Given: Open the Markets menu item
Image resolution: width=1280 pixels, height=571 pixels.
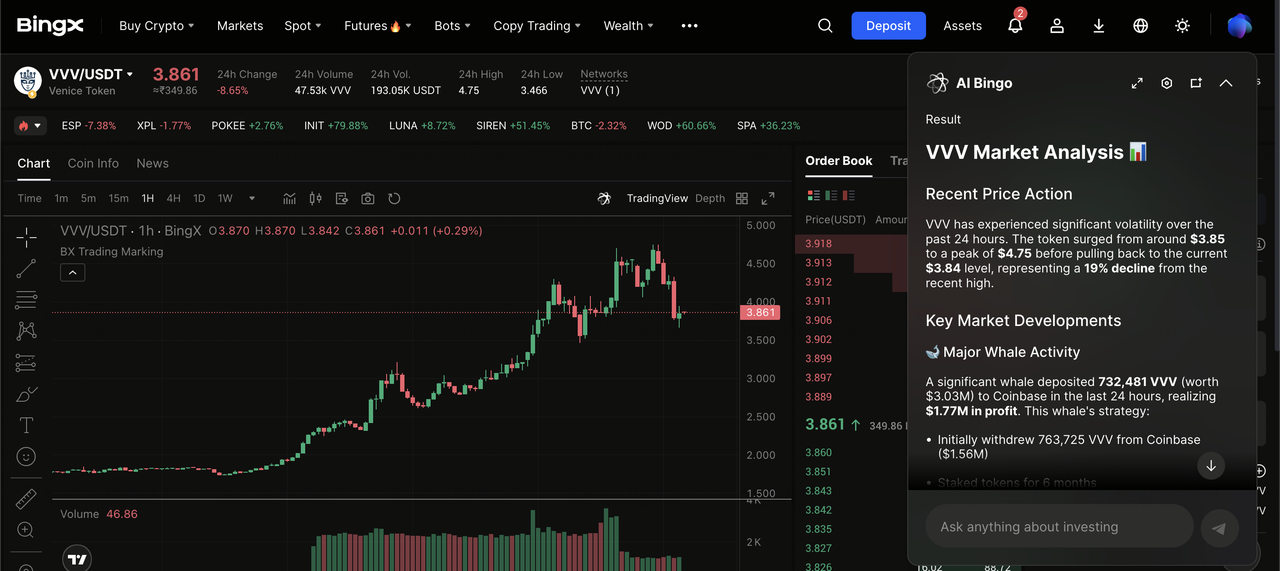Looking at the screenshot, I should pos(240,26).
